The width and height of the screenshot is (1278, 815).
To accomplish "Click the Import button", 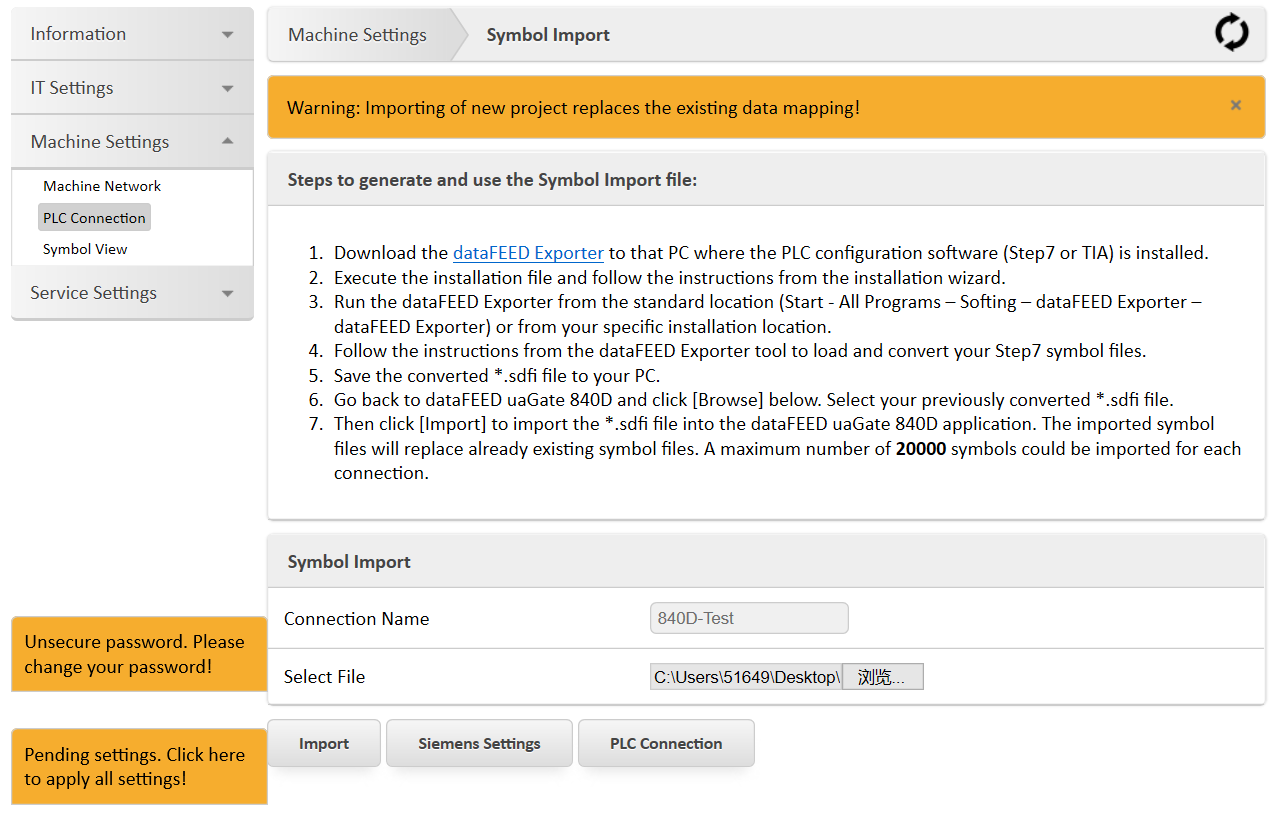I will [x=324, y=743].
